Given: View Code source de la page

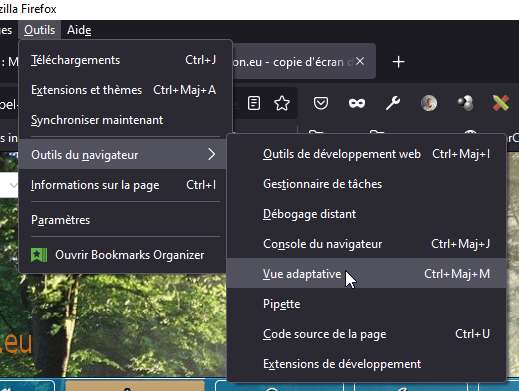Looking at the screenshot, I should click(366, 334).
